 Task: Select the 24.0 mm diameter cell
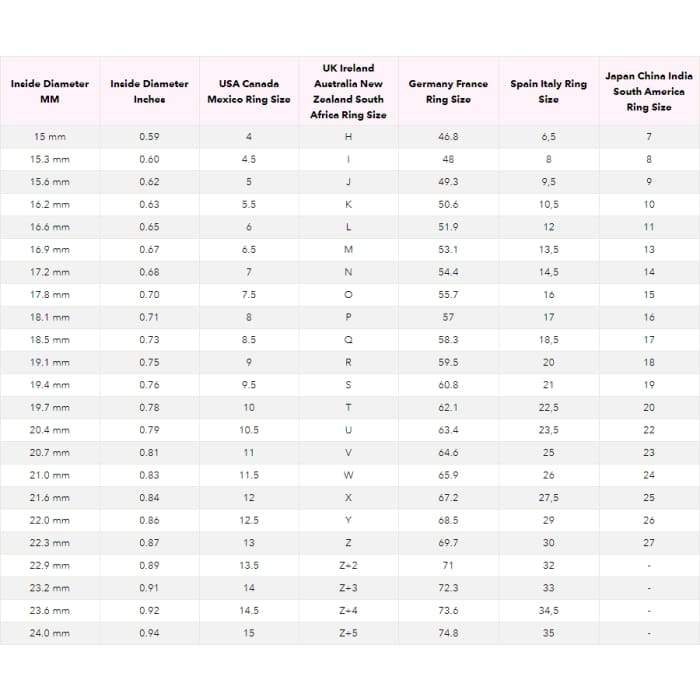click(50, 633)
